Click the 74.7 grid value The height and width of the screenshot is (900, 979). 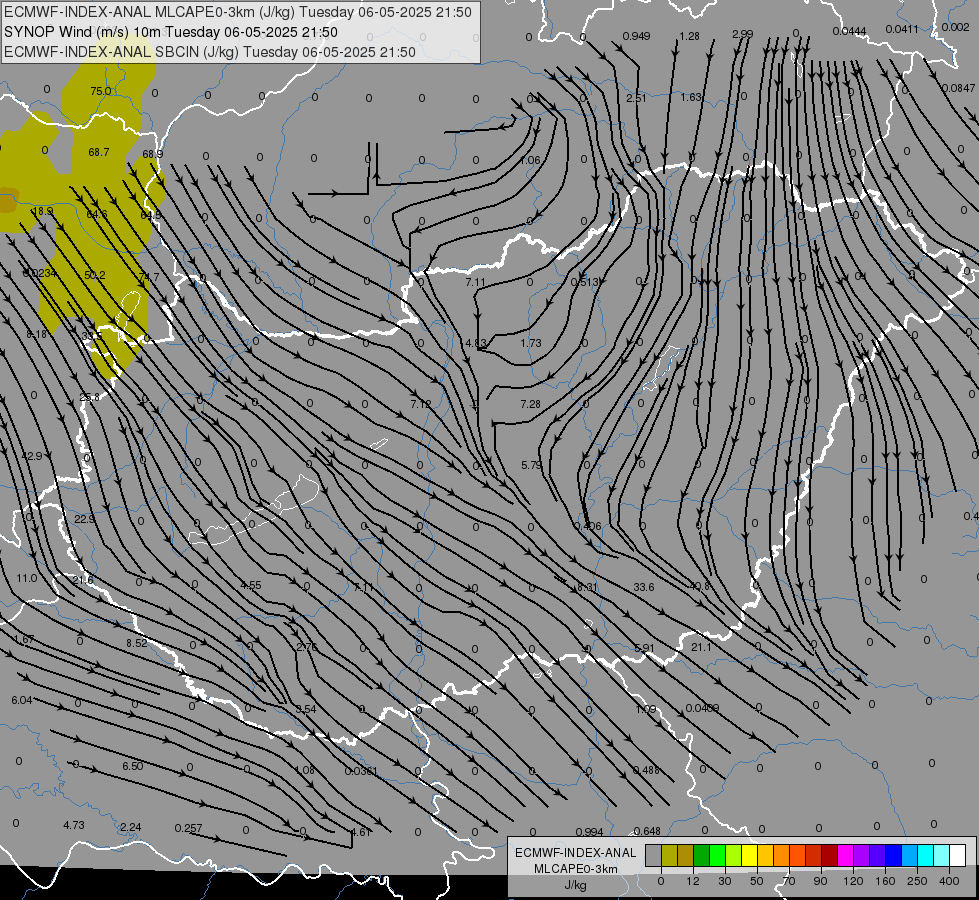(x=149, y=277)
